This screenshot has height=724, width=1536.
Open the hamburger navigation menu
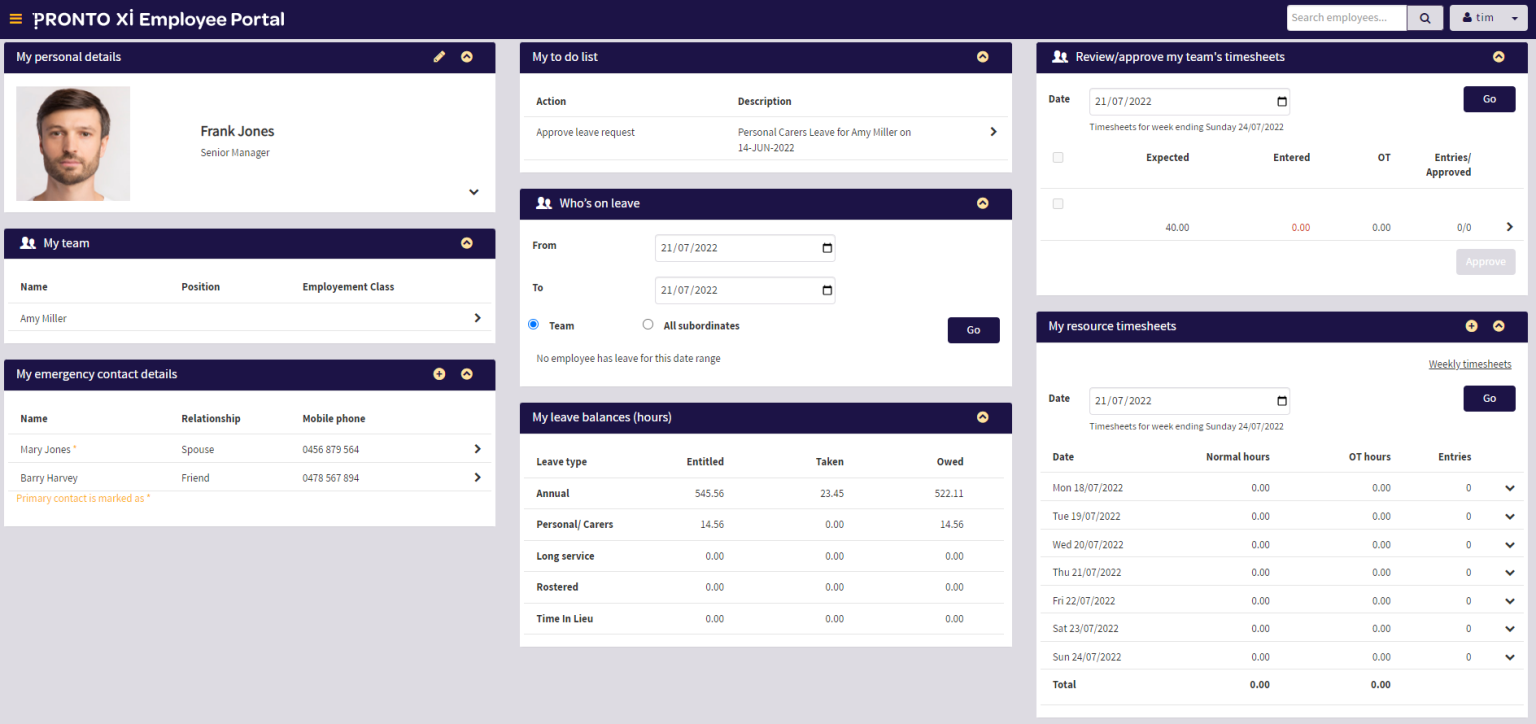click(15, 17)
